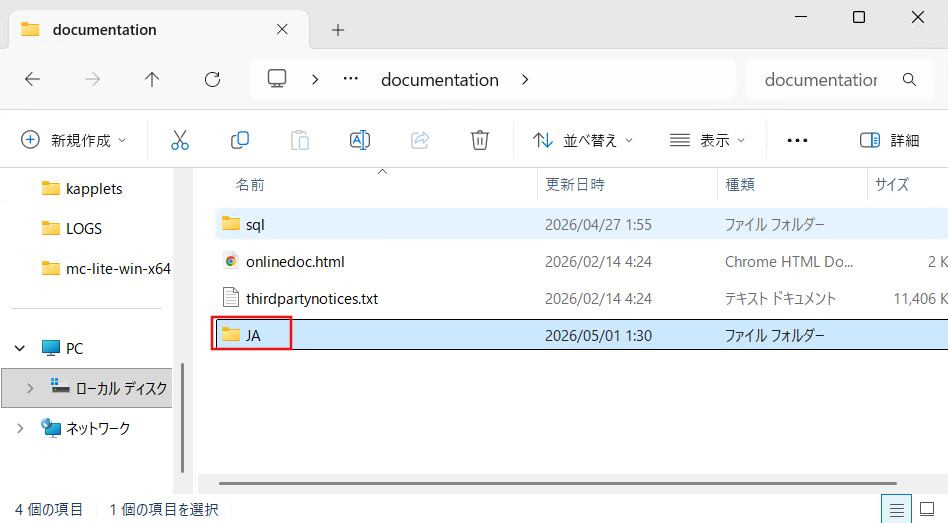948x523 pixels.
Task: Go forward with the right arrow
Action: (93, 79)
